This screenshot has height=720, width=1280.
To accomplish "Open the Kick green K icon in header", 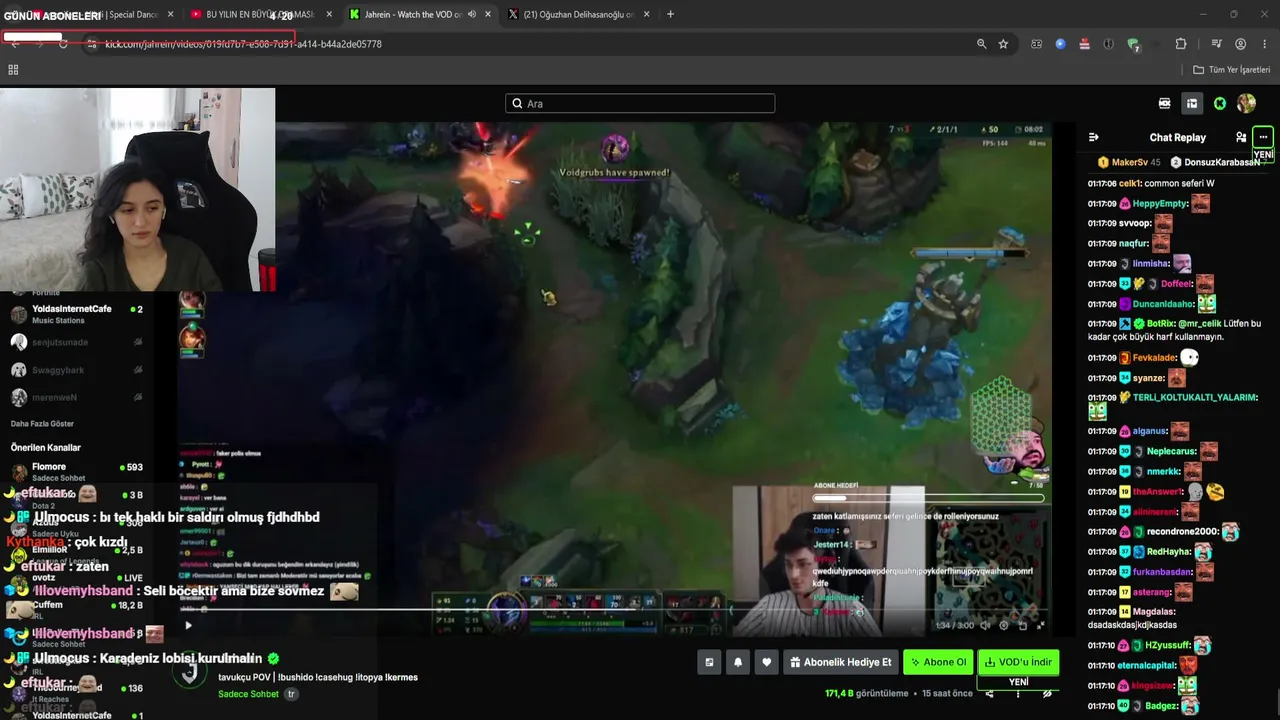I will pos(1220,103).
